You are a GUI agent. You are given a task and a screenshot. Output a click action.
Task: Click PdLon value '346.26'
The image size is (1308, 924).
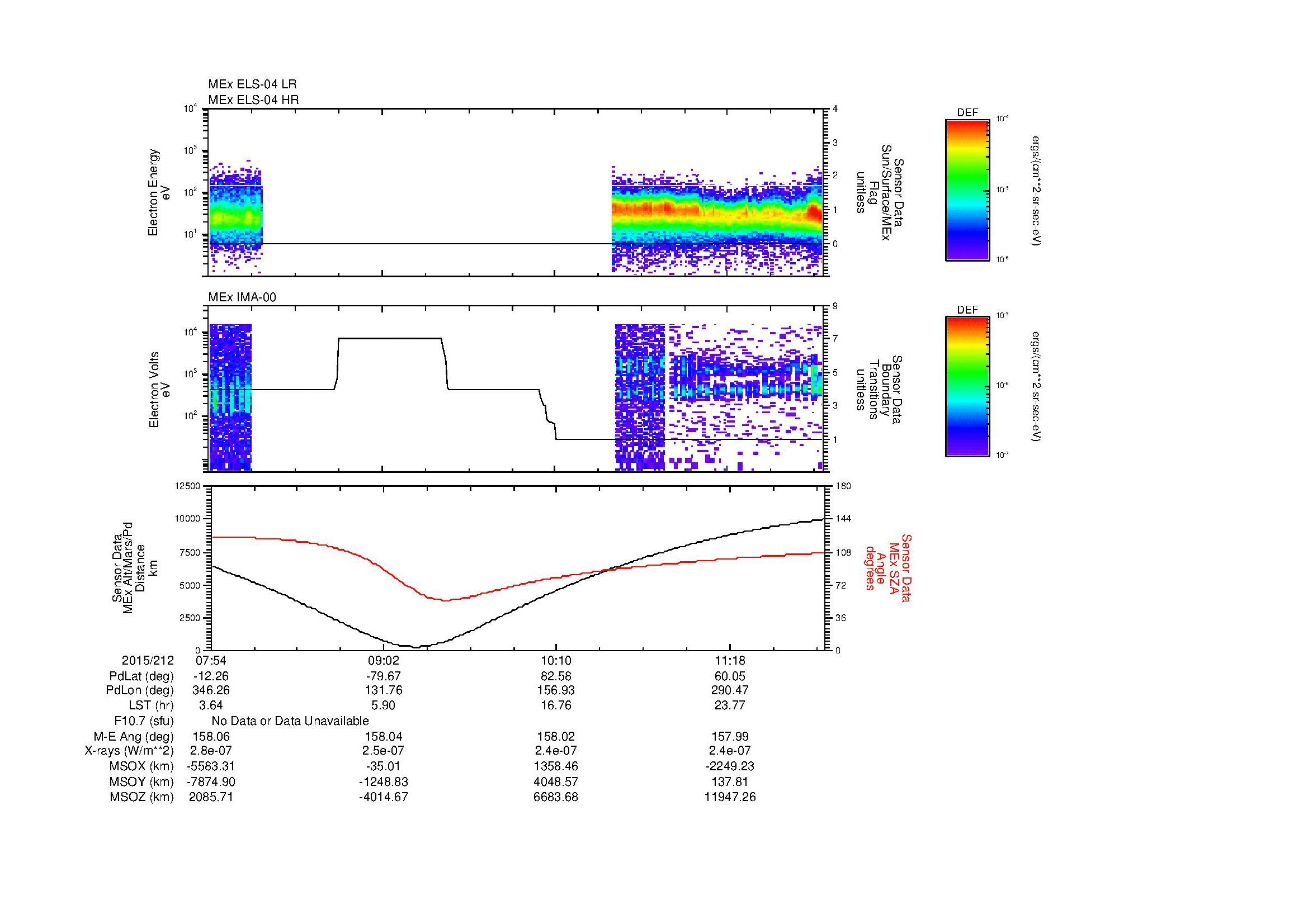coord(210,690)
